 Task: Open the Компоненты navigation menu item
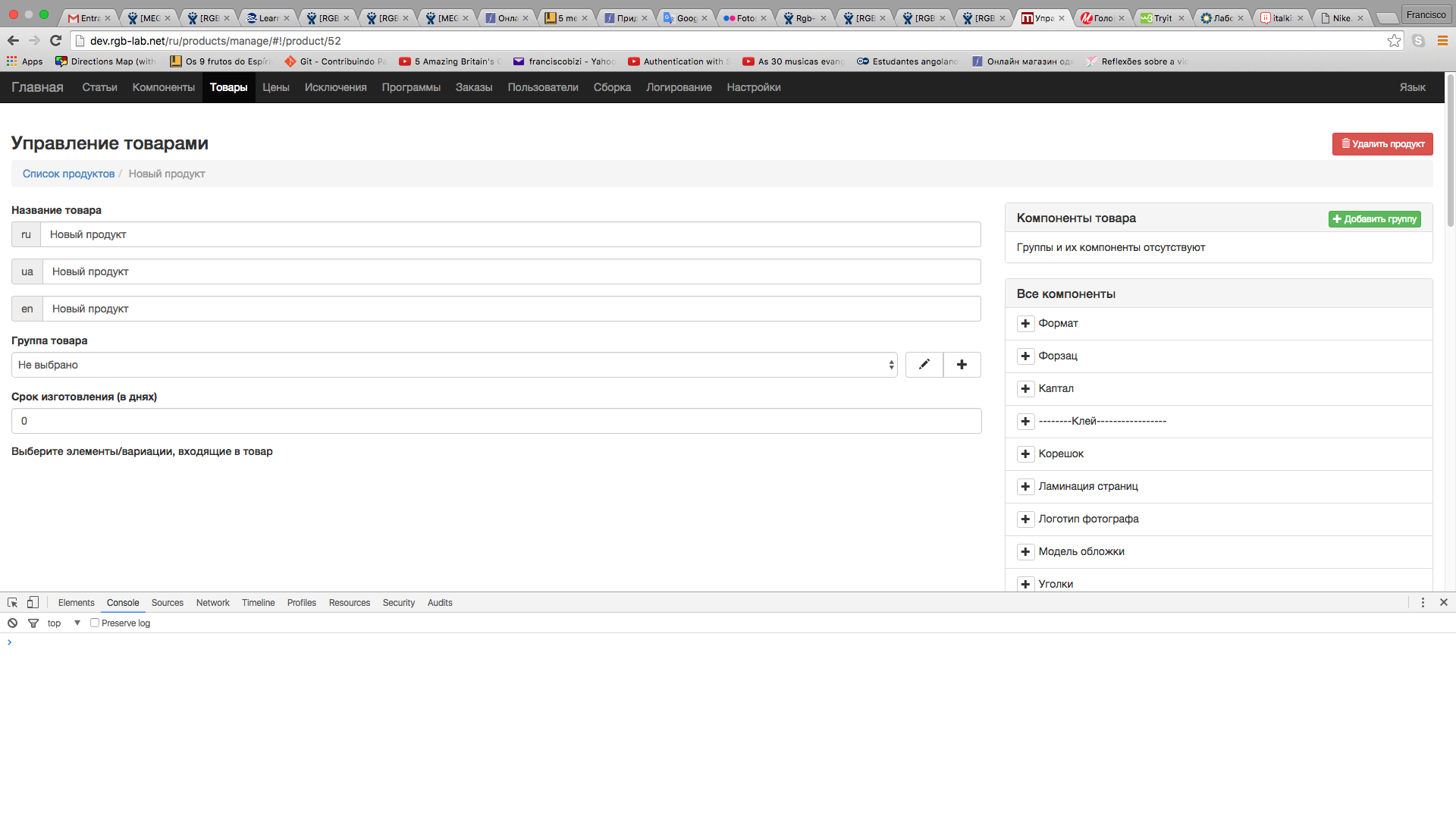tap(163, 88)
